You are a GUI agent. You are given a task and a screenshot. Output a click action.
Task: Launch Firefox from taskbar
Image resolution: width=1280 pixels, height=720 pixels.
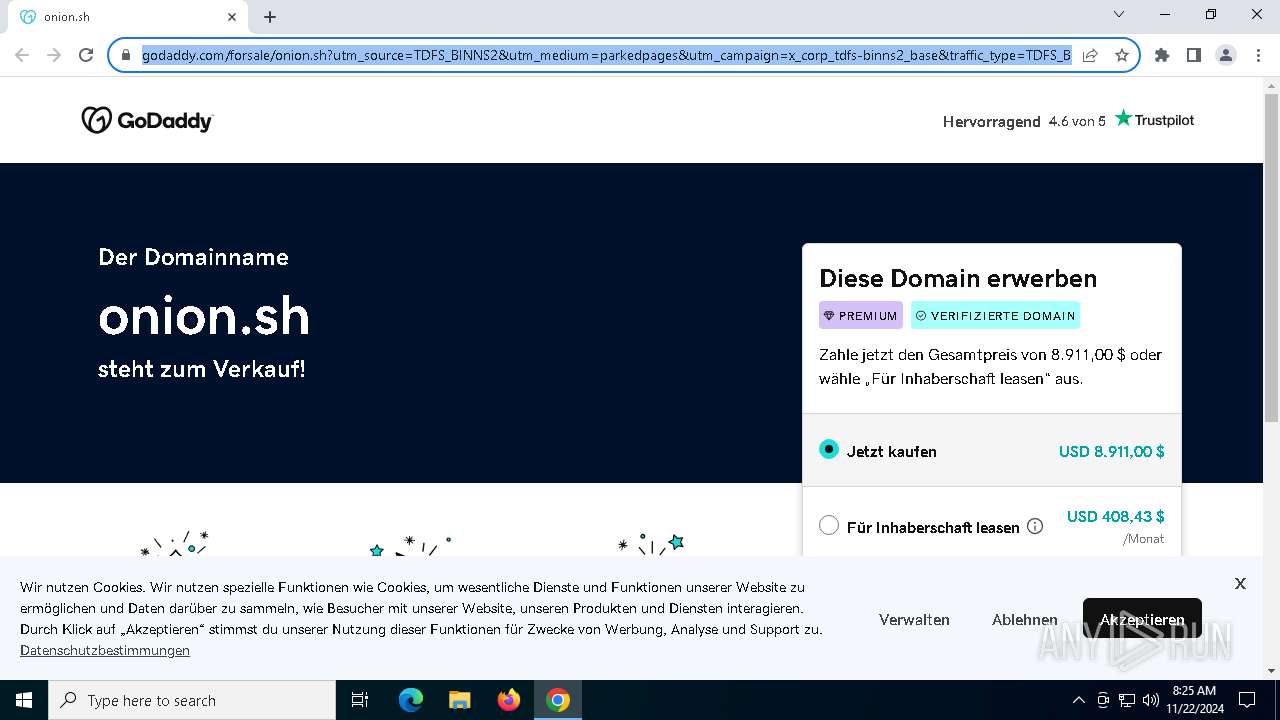coord(509,700)
